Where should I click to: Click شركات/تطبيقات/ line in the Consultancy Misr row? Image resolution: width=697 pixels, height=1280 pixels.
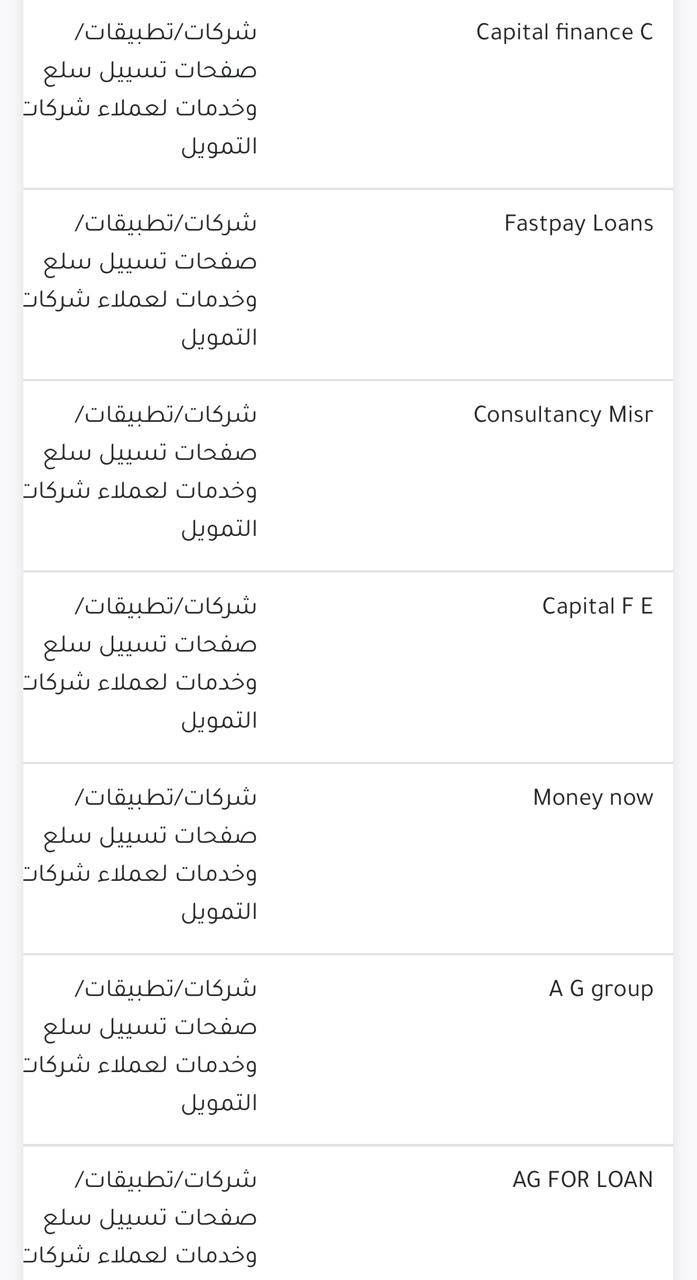point(166,414)
